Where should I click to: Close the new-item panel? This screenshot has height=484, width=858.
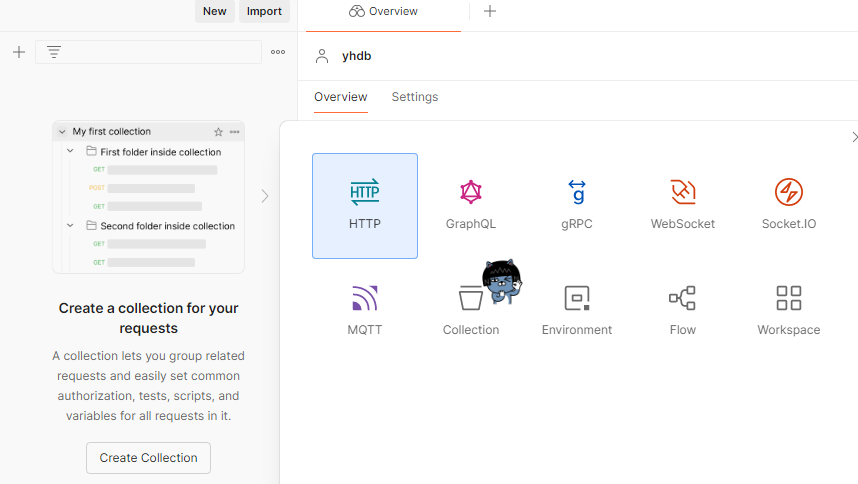(x=854, y=137)
